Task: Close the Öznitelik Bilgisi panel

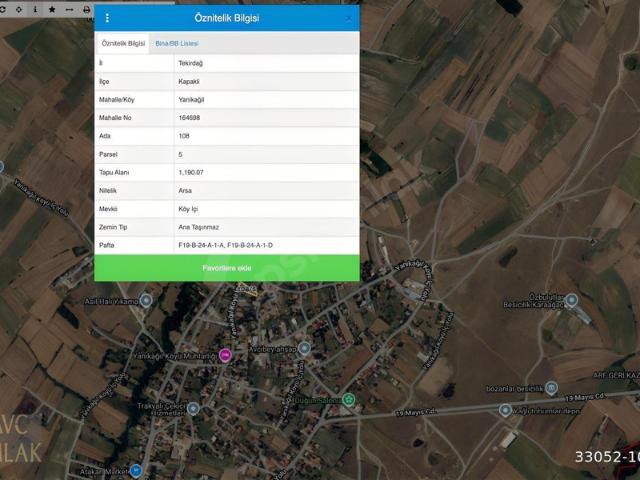Action: point(348,18)
